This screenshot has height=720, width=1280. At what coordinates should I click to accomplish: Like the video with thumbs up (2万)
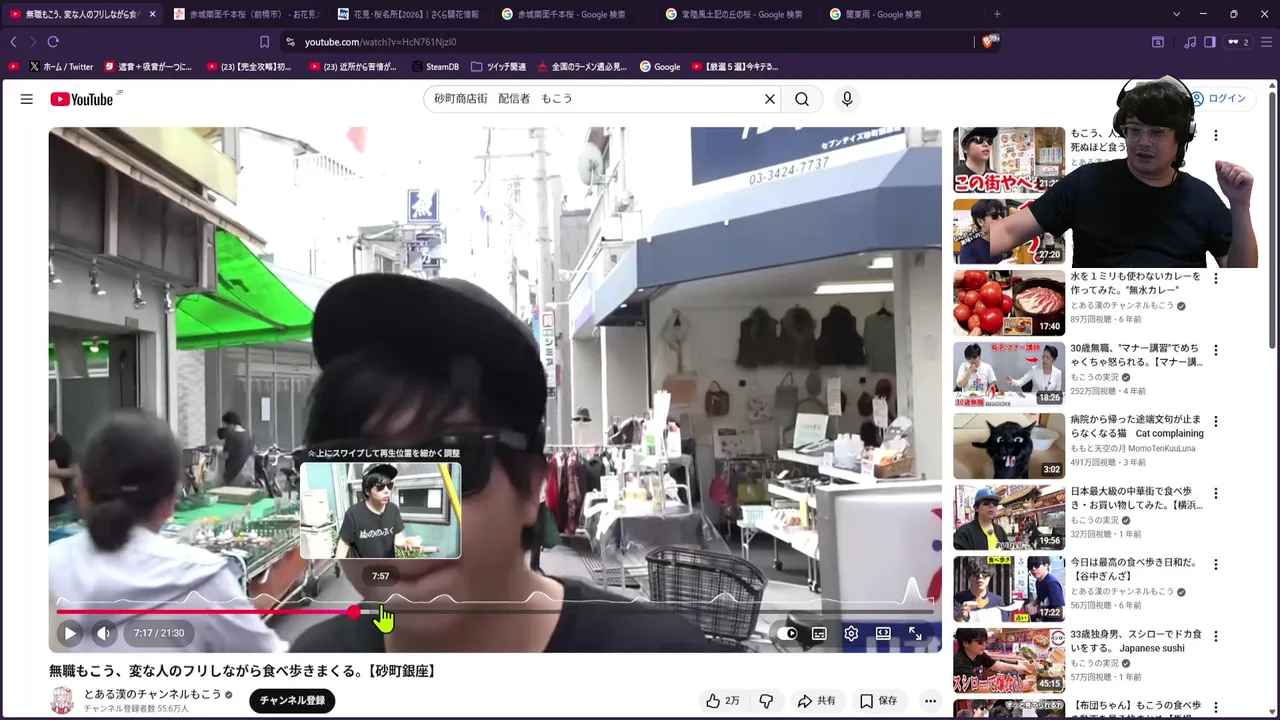(722, 701)
